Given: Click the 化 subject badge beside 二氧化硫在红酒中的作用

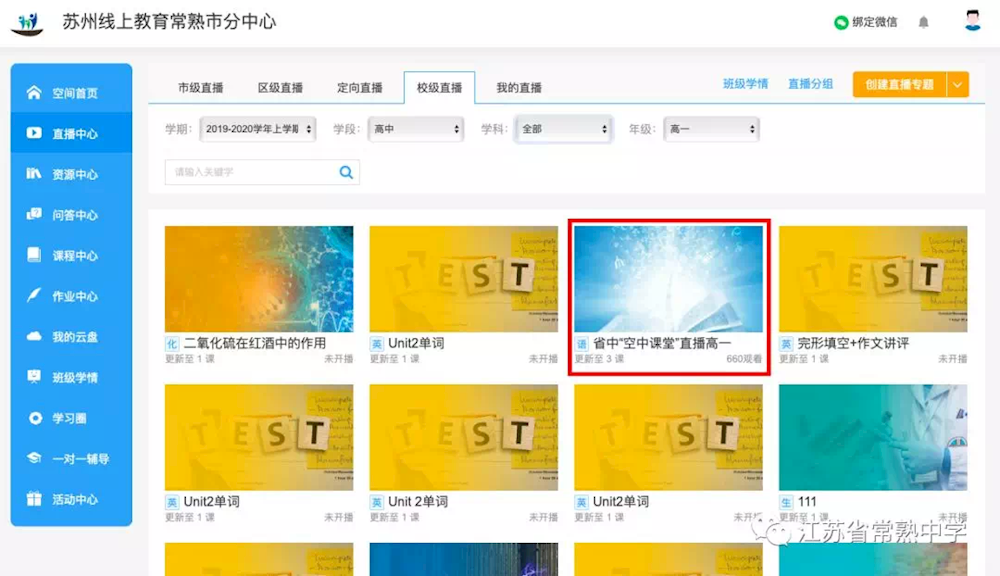Looking at the screenshot, I should pyautogui.click(x=172, y=344).
